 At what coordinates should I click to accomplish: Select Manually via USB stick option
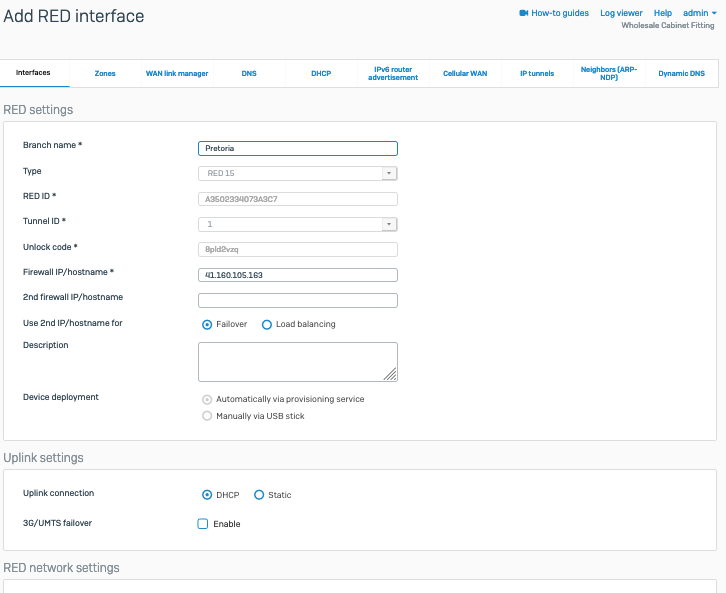click(207, 416)
